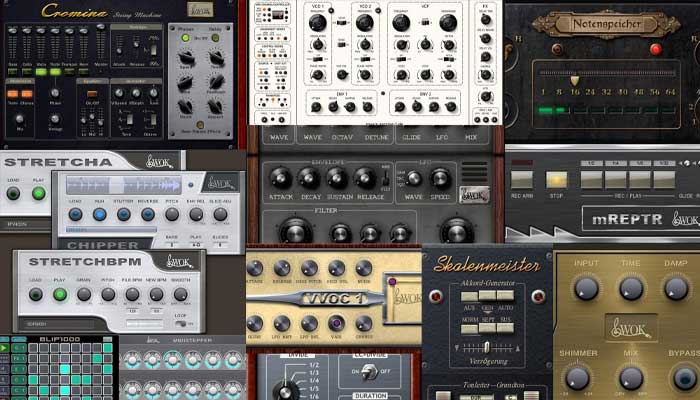Click the bright red LED button in Notenspeicher
This screenshot has height=400, width=700.
[655, 49]
